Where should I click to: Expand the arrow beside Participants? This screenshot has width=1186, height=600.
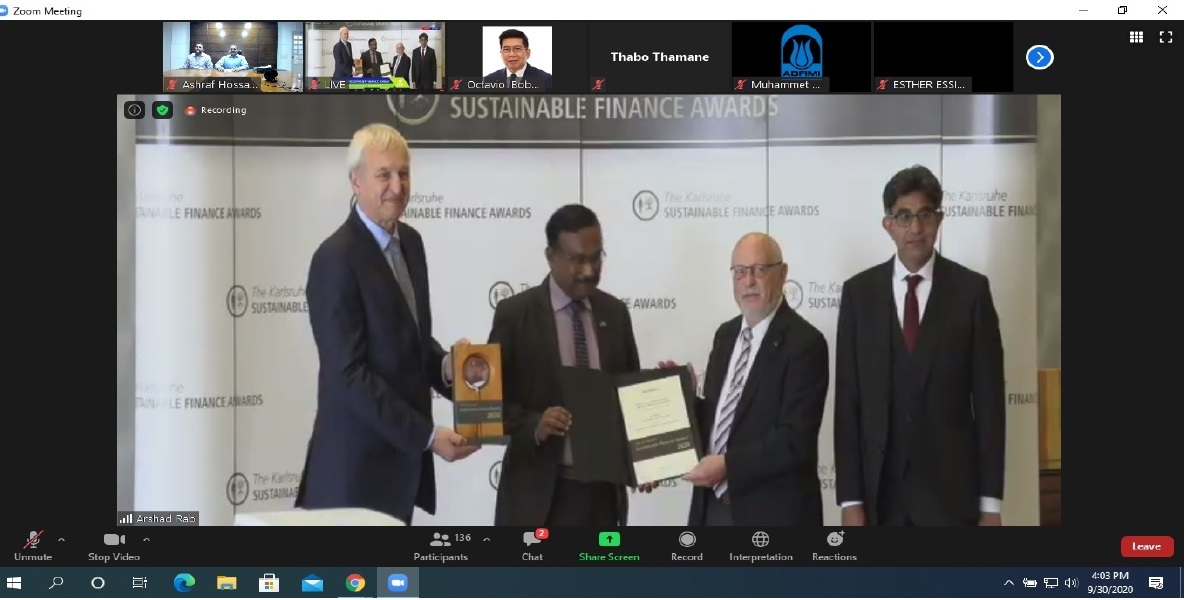point(486,540)
